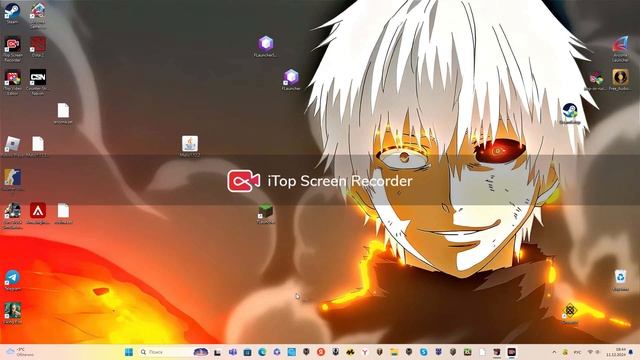Select the blank file beside Apex Legends
640x360 pixels.
point(63,213)
